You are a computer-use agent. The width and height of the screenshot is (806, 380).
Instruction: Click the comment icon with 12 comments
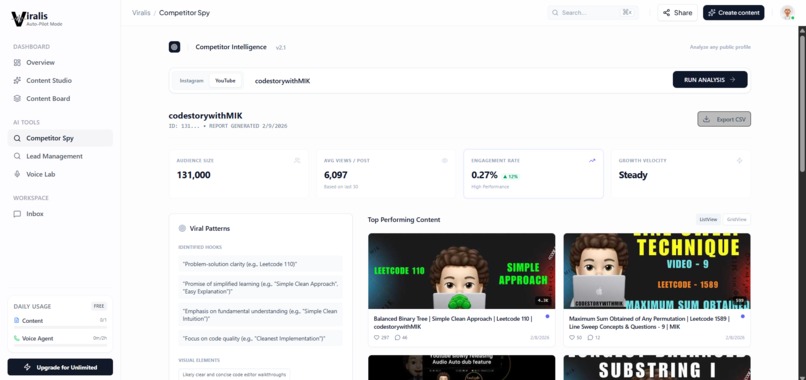[x=590, y=337]
